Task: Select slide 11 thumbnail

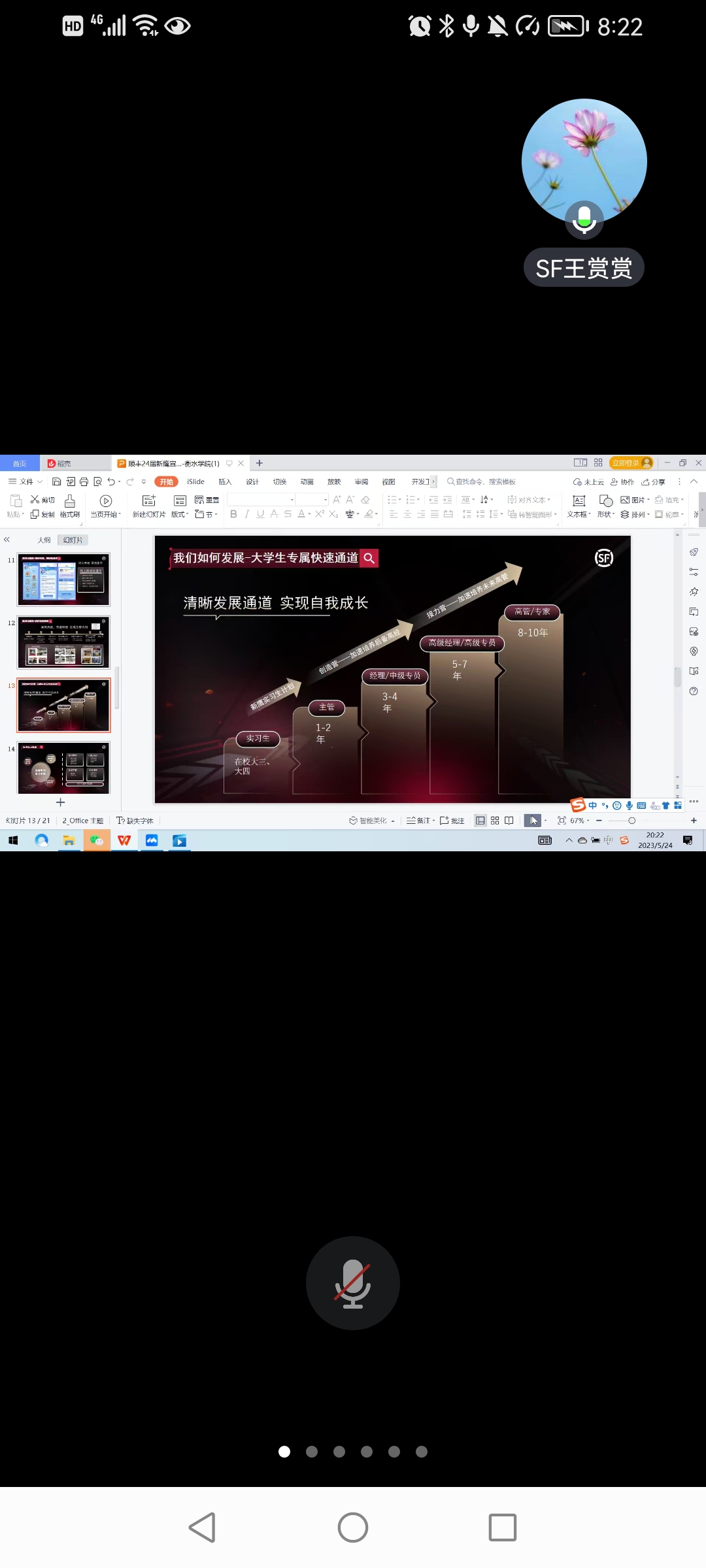Action: 63,580
